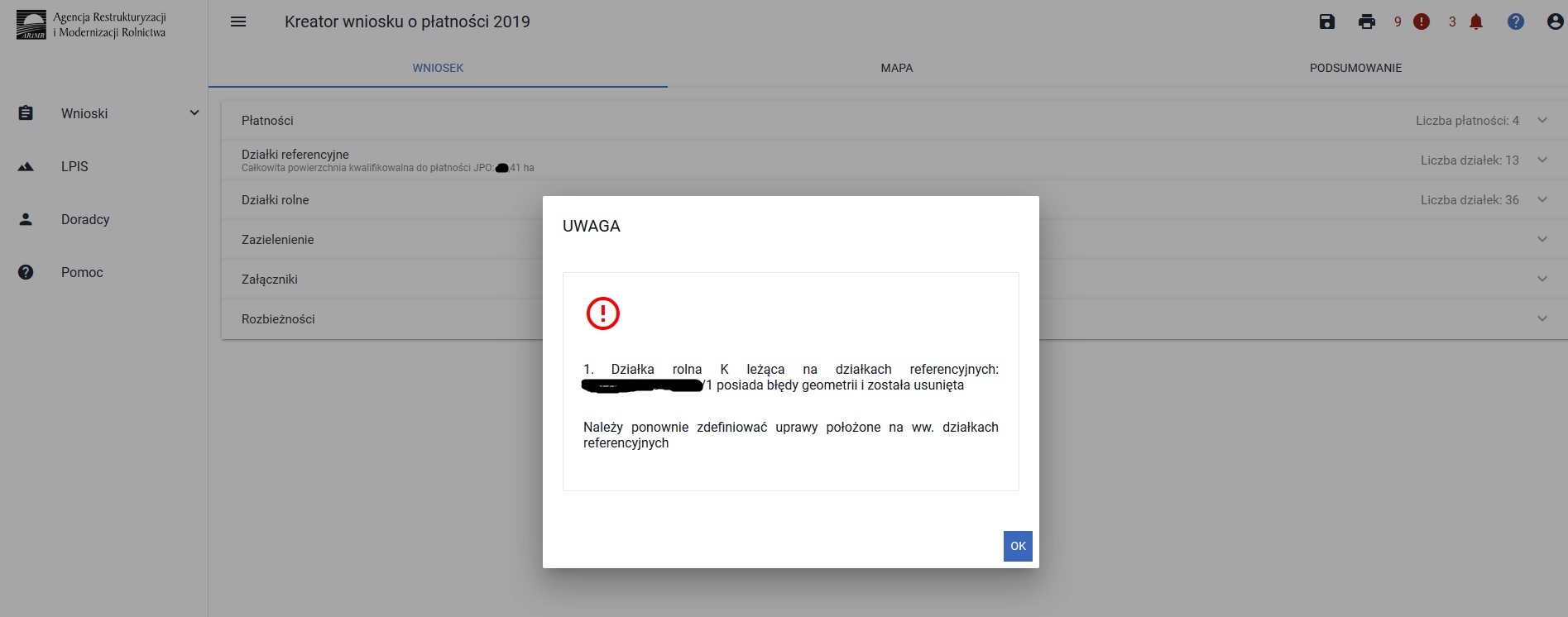The image size is (1568, 617).
Task: Open Pomoc in the sidebar
Action: click(82, 272)
